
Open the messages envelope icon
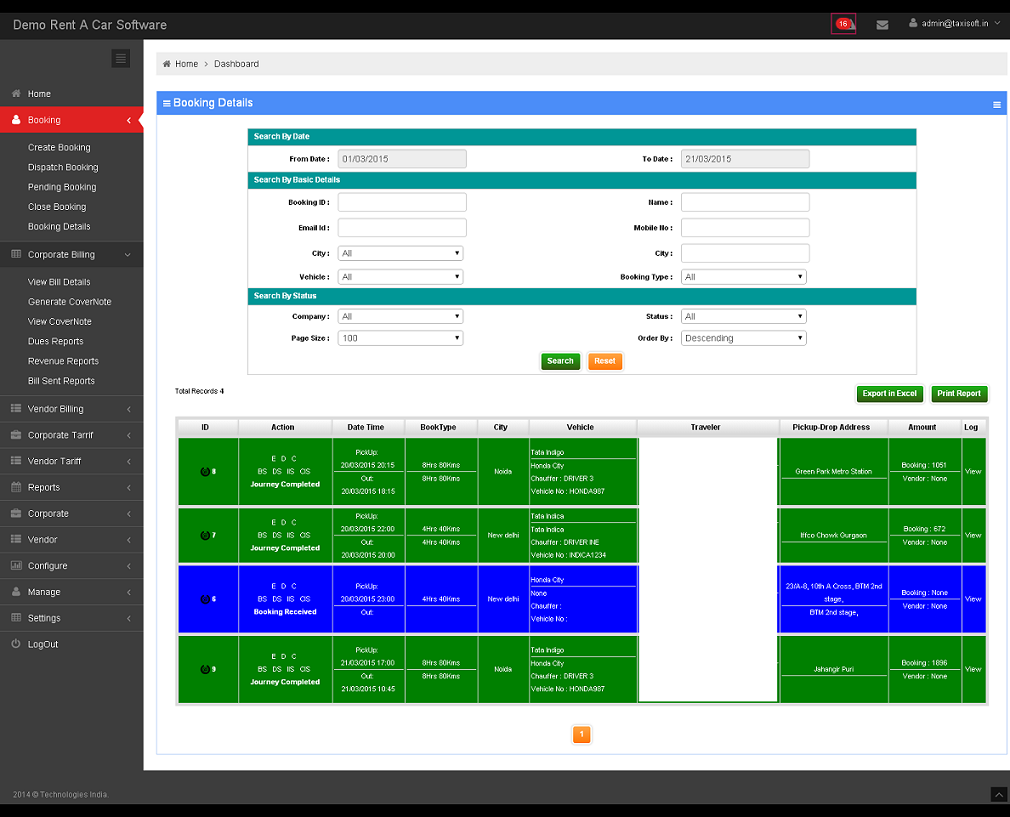882,25
